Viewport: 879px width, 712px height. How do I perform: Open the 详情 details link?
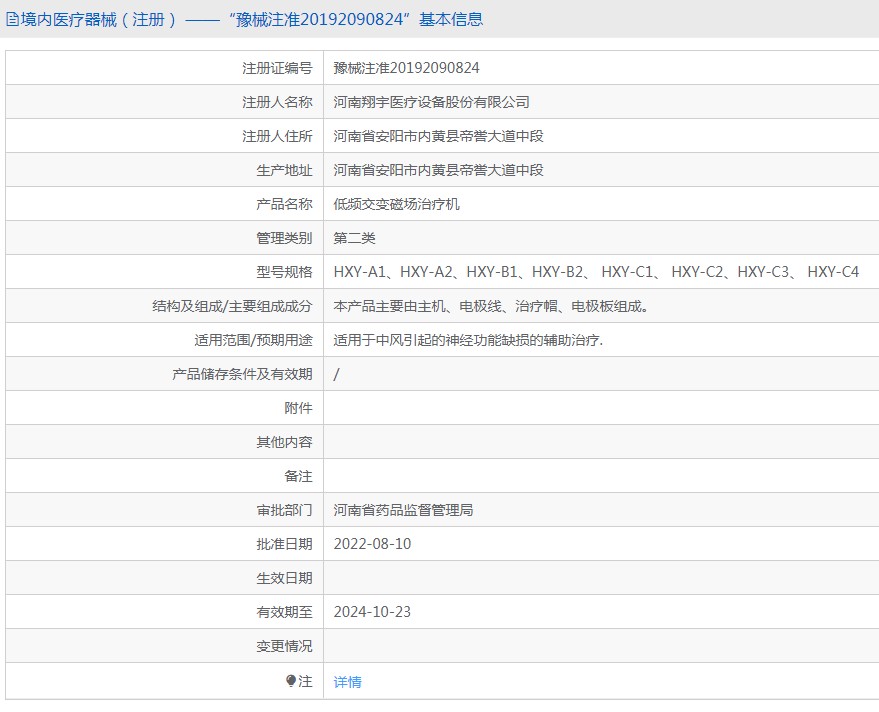[348, 682]
